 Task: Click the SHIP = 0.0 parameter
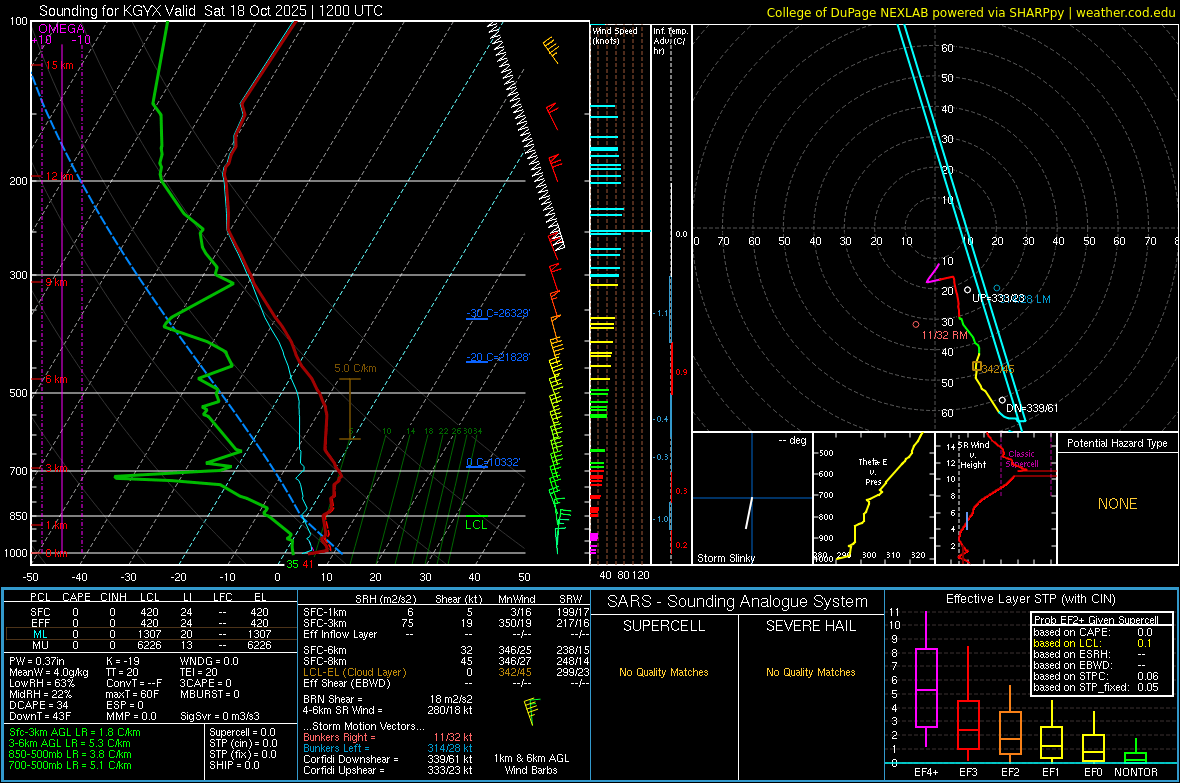pos(234,765)
